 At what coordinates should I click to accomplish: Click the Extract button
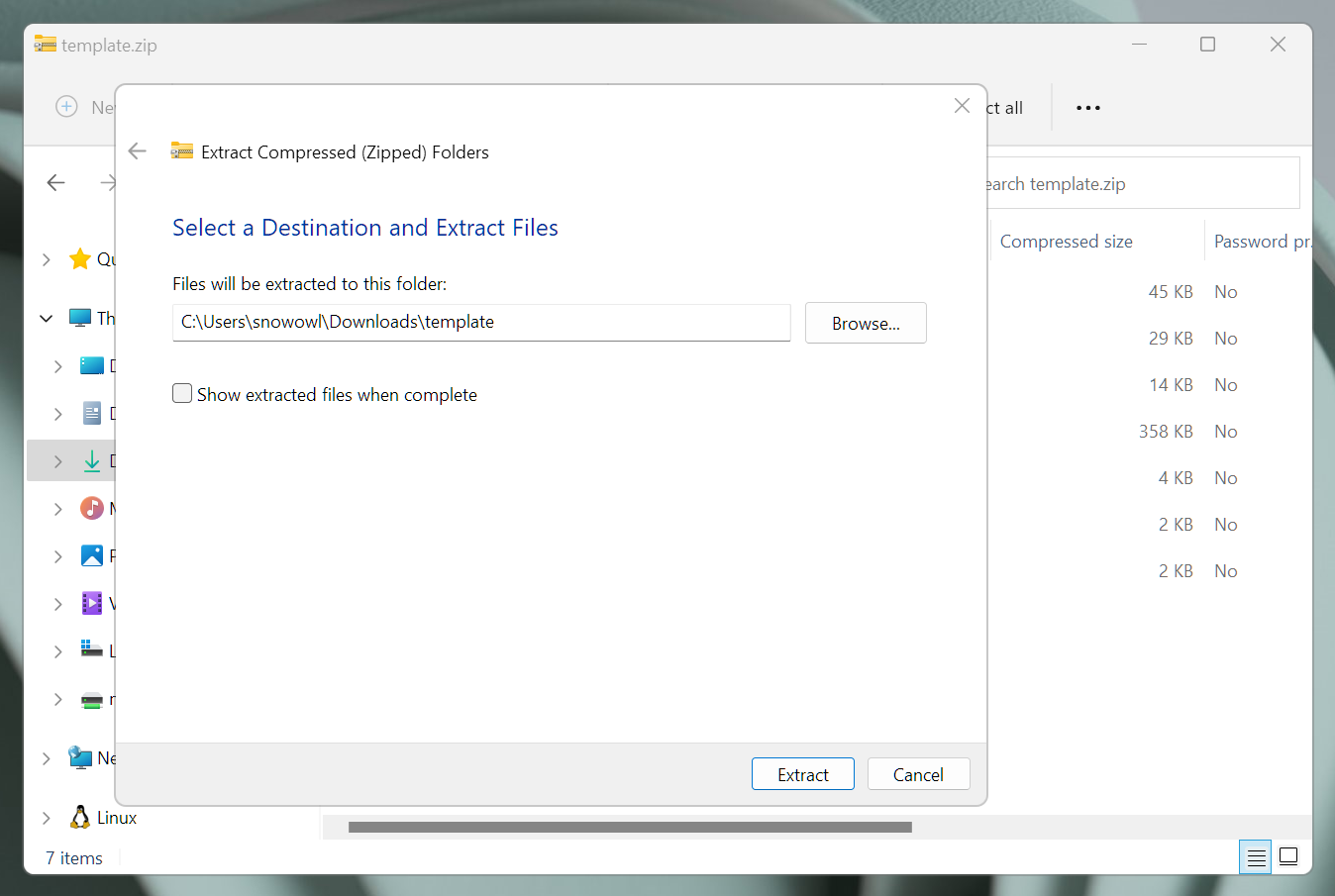802,774
